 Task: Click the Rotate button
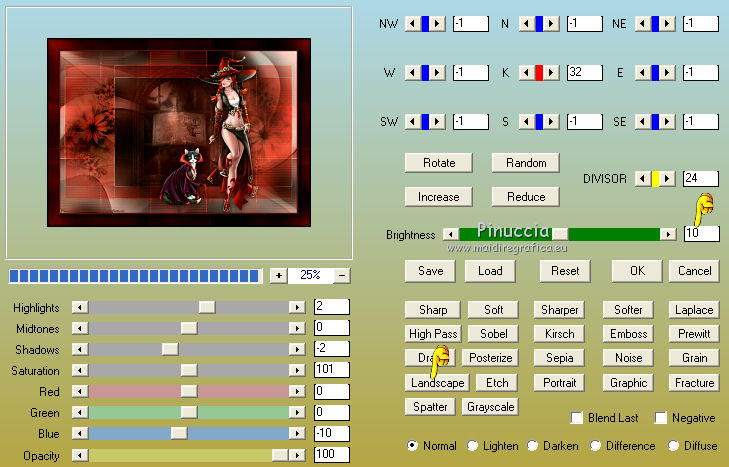coord(439,163)
